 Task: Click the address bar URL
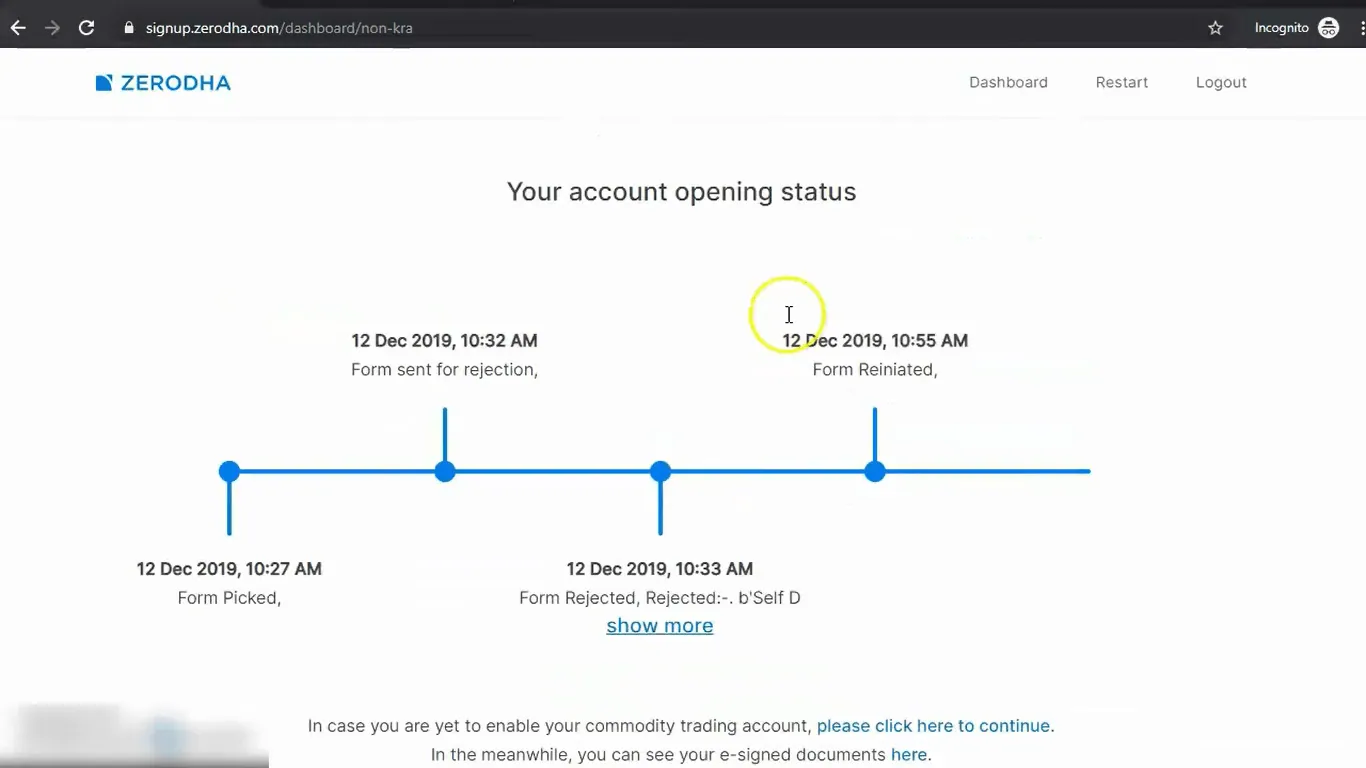(x=279, y=28)
